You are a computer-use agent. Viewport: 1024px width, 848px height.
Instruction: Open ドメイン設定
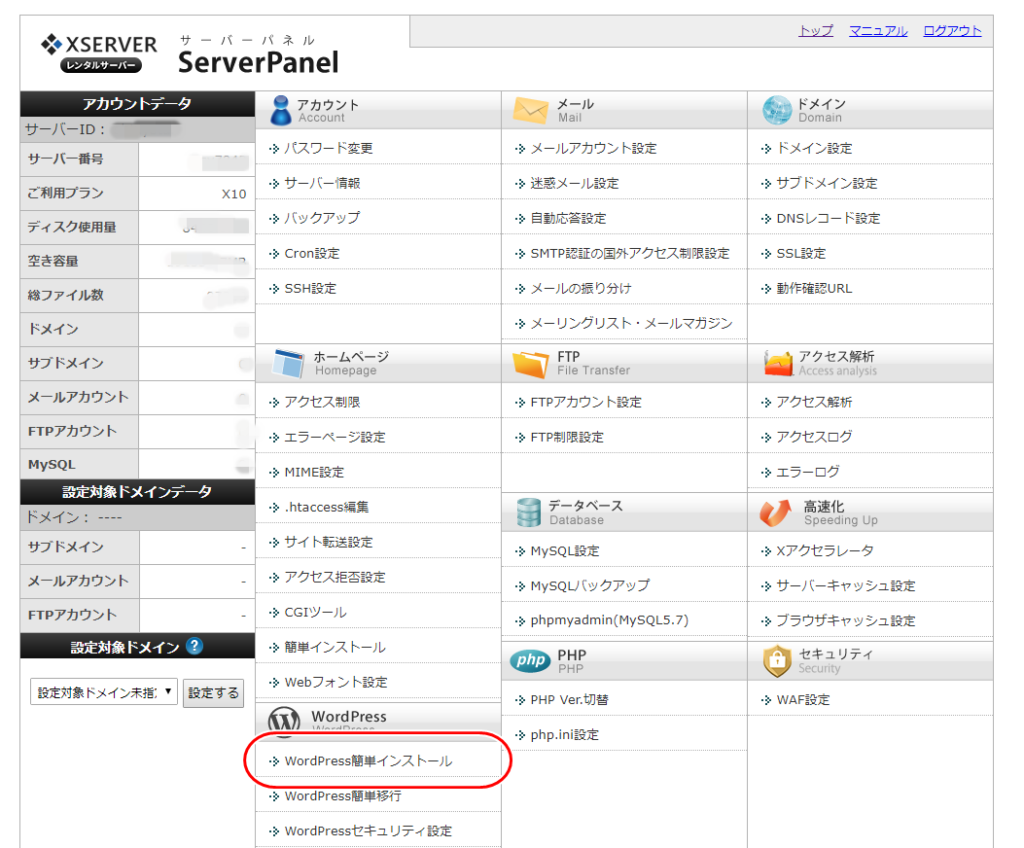[x=814, y=148]
